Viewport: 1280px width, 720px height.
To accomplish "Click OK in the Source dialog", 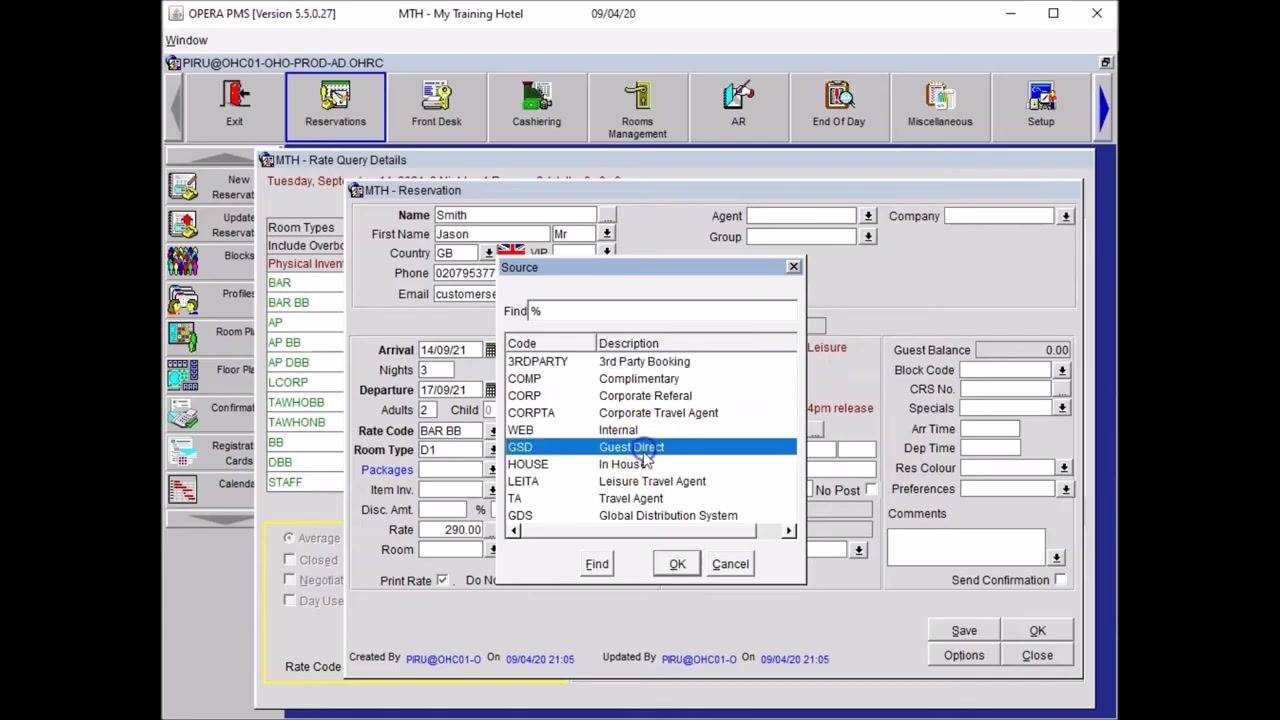I will (x=677, y=564).
